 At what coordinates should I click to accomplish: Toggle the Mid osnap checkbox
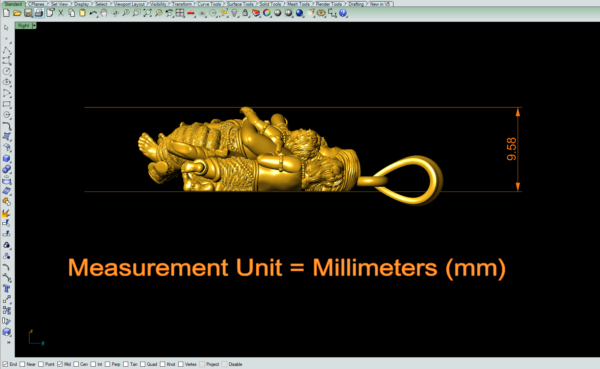click(x=60, y=364)
